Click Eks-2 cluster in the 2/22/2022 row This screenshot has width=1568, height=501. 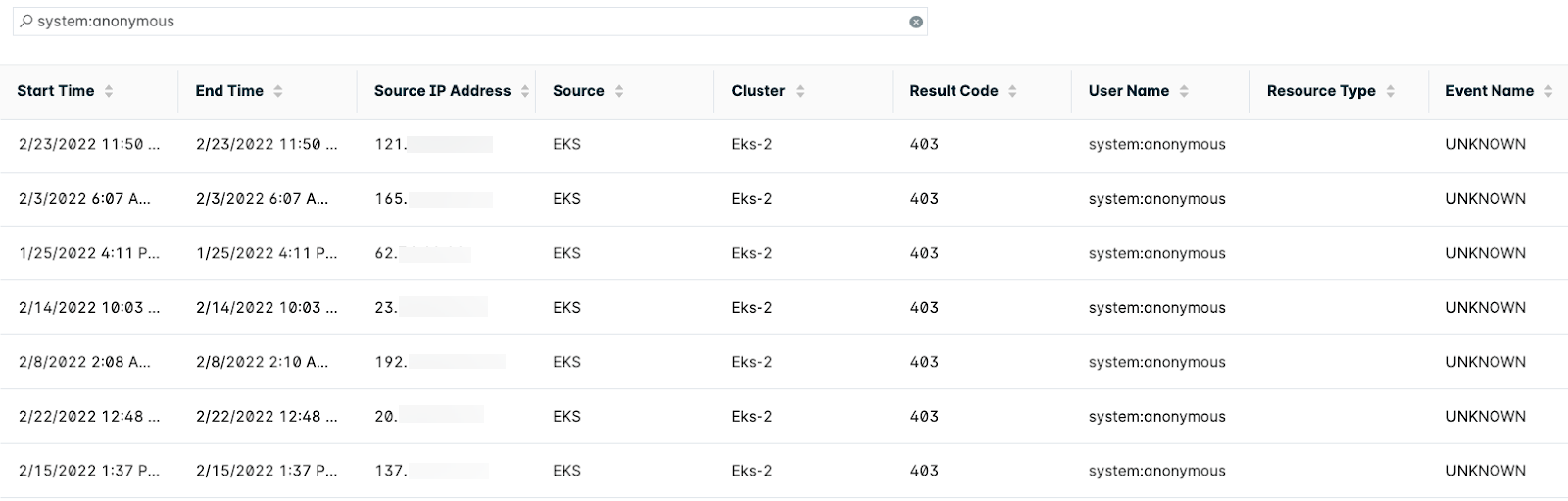752,417
